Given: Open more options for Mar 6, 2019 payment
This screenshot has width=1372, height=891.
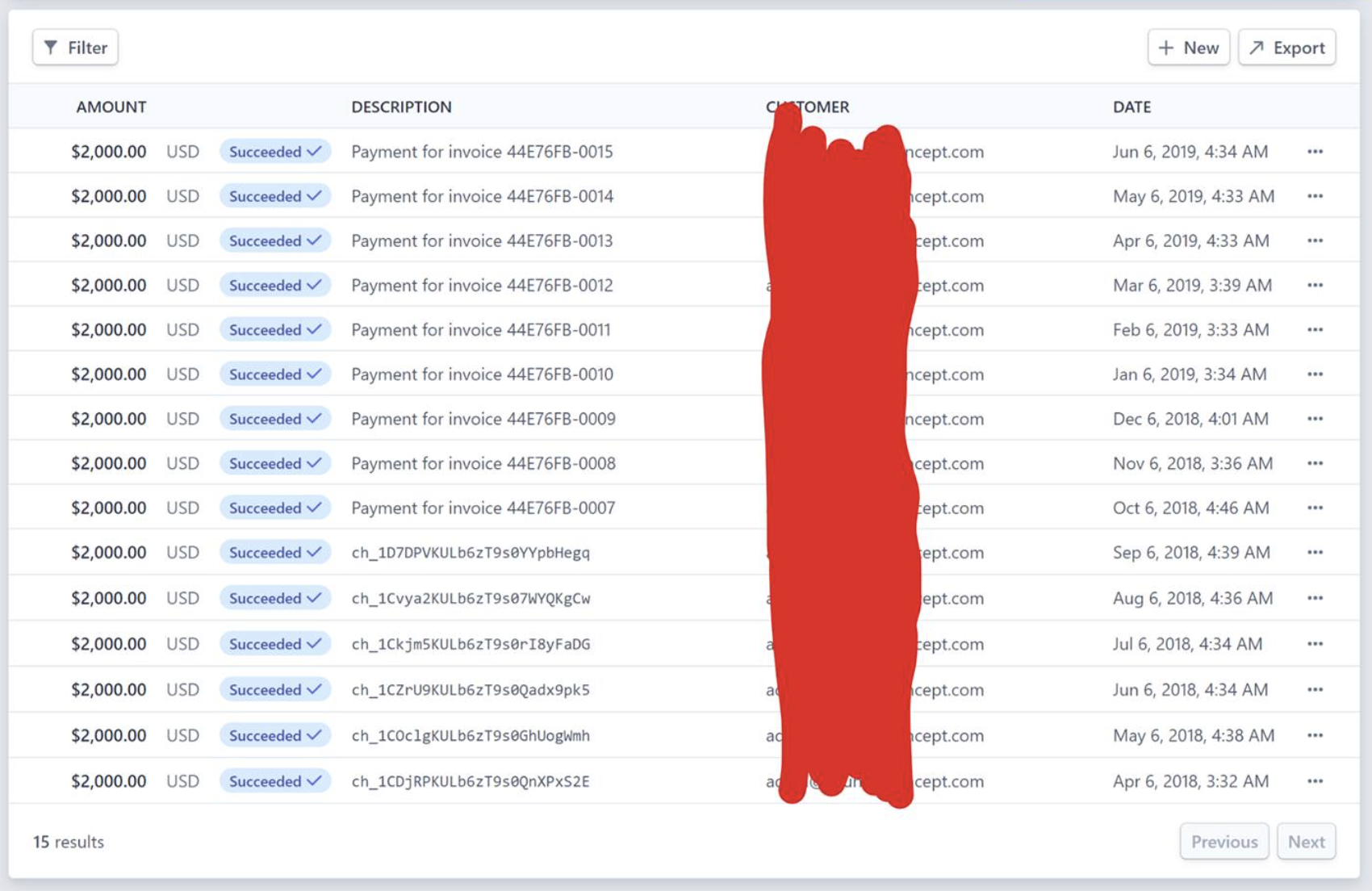Looking at the screenshot, I should coord(1315,285).
